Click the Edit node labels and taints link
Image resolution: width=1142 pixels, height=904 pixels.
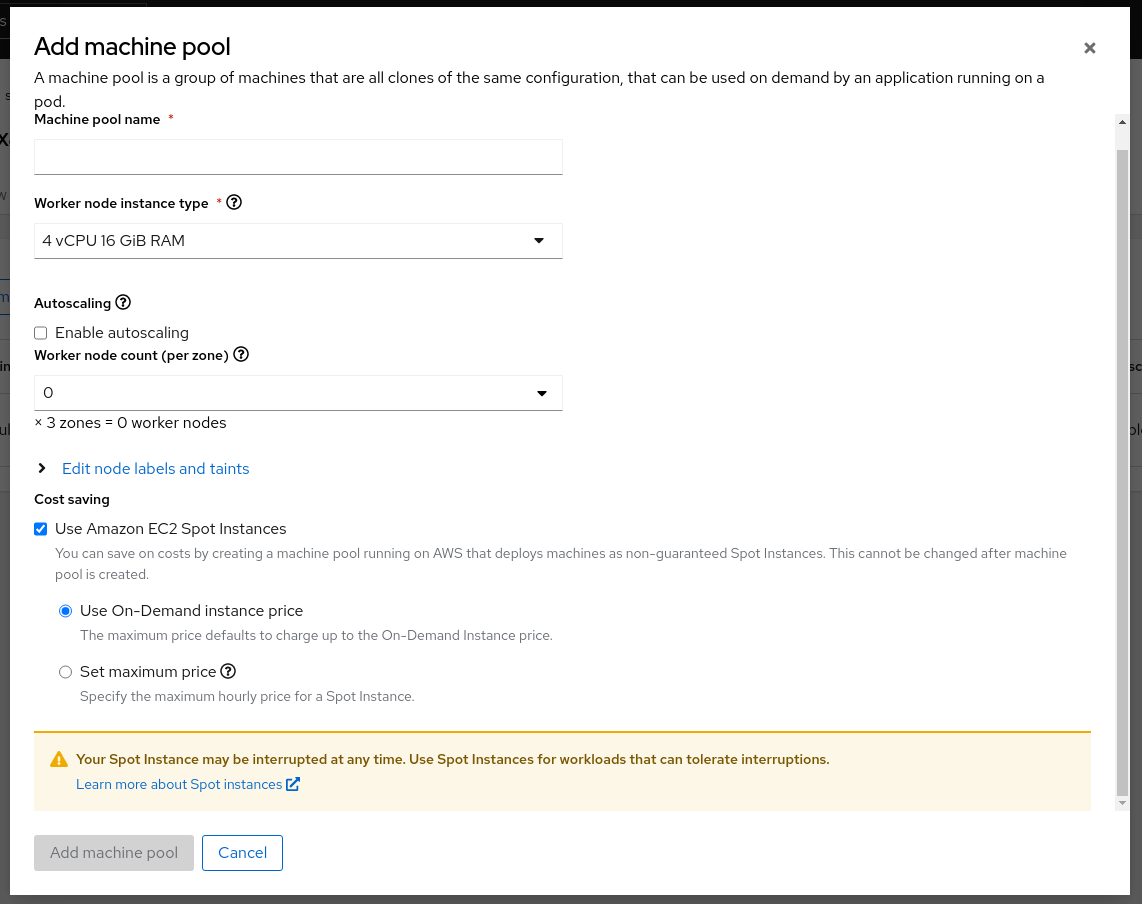[x=155, y=468]
